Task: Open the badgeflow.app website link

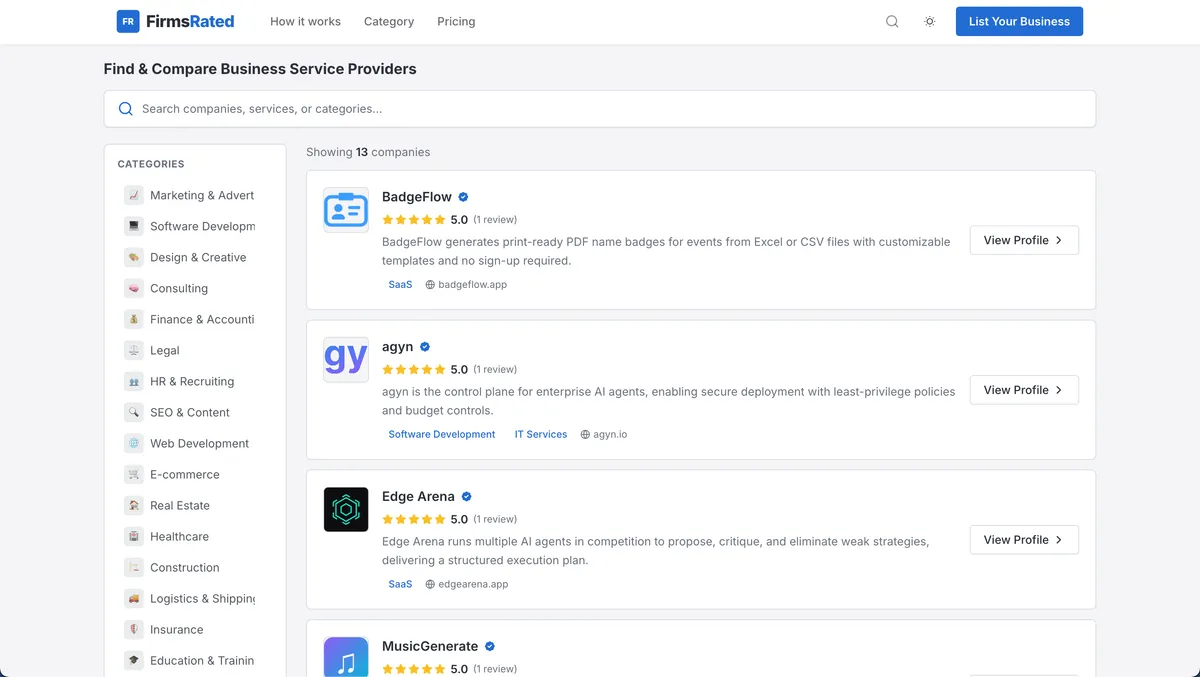Action: (x=472, y=285)
